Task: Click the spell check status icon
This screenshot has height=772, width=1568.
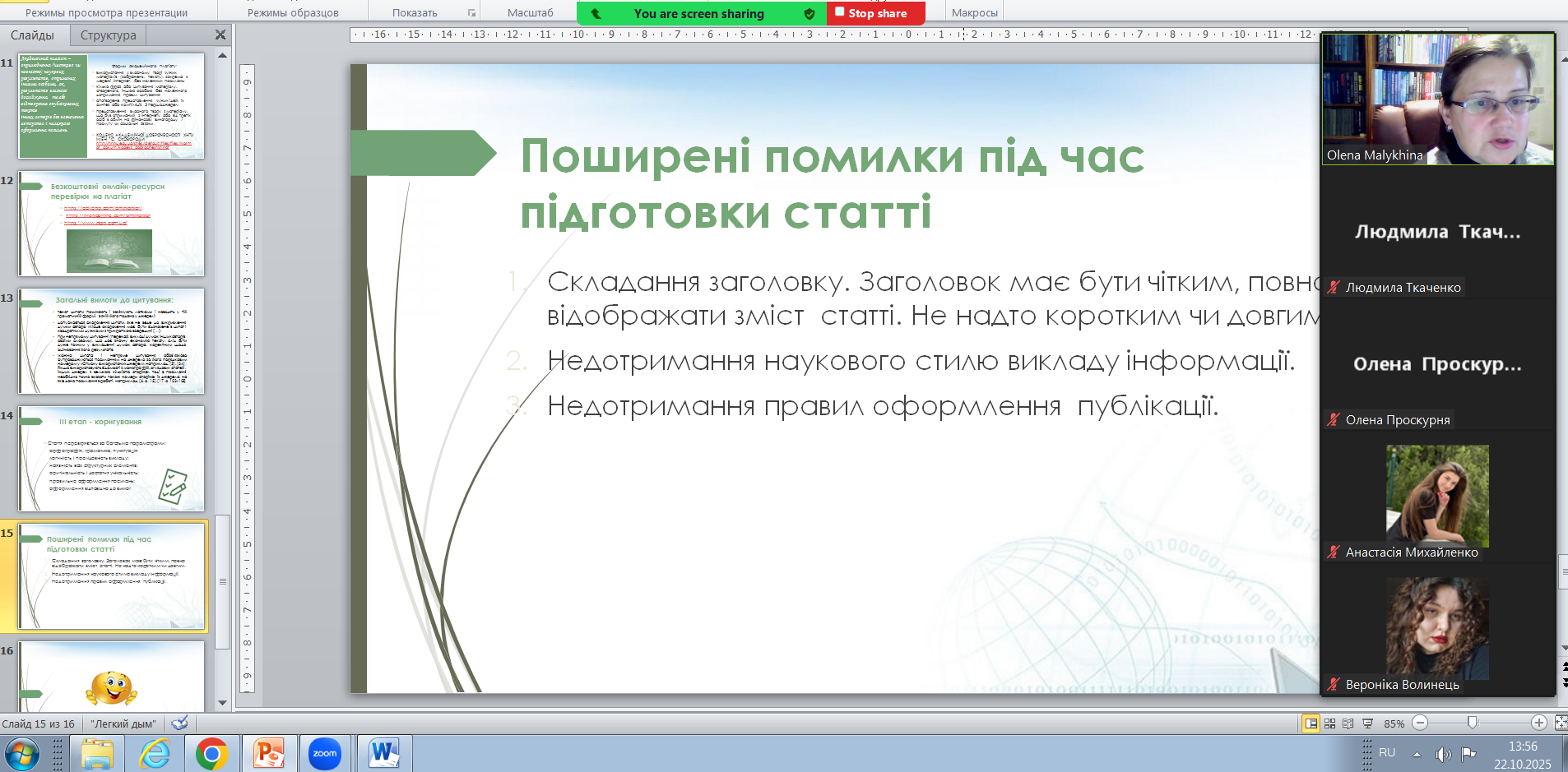Action: 179,723
